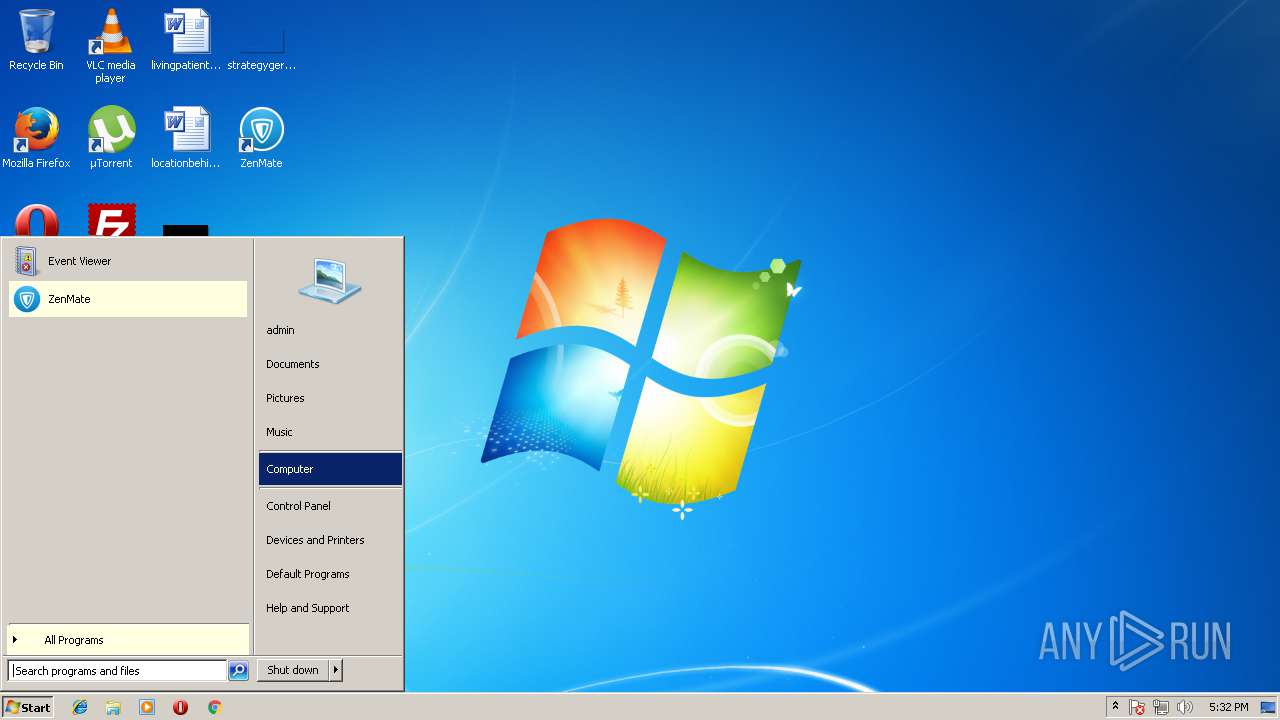Viewport: 1280px width, 720px height.
Task: Click the Search programs and files box
Action: (x=117, y=671)
